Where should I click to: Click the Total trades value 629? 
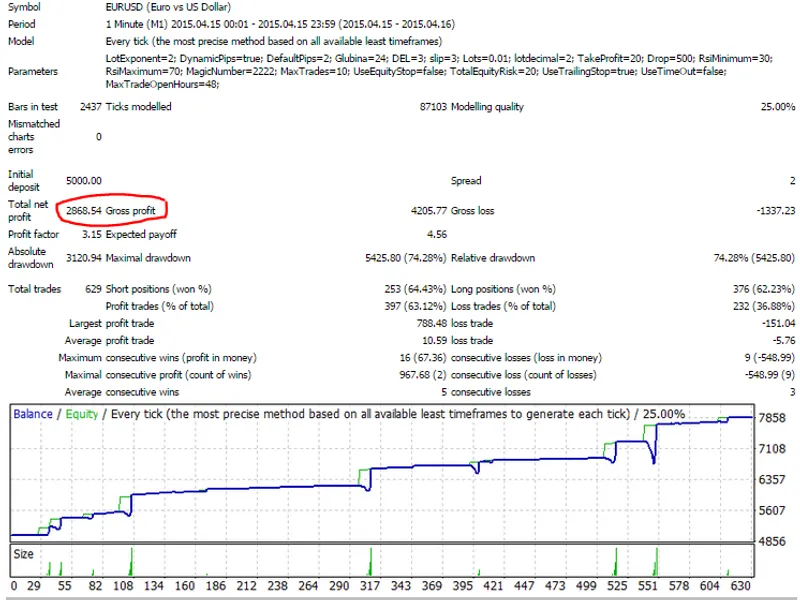tap(93, 289)
